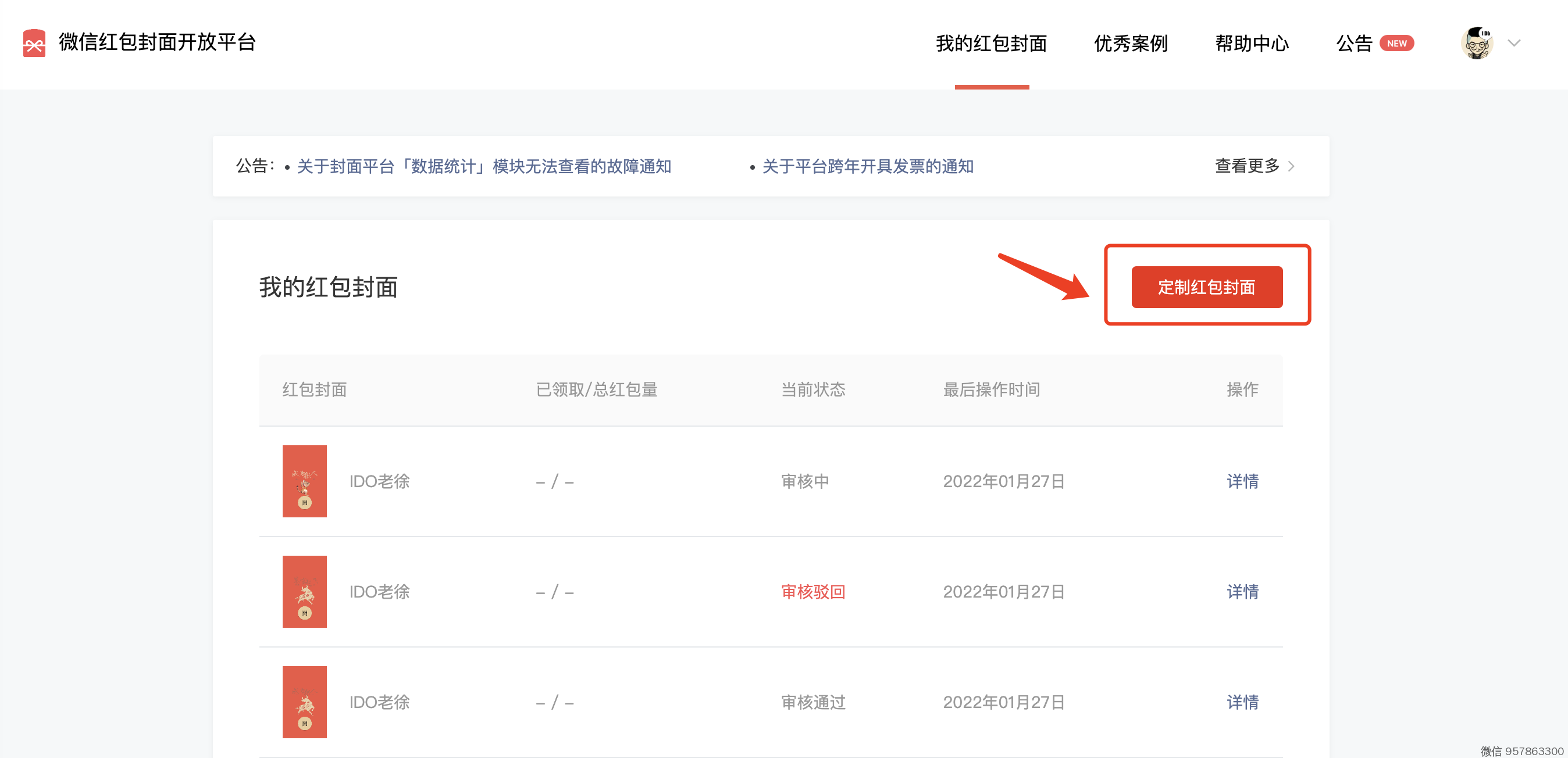
Task: Click the first IDO老徐 cover thumbnail
Action: point(304,481)
